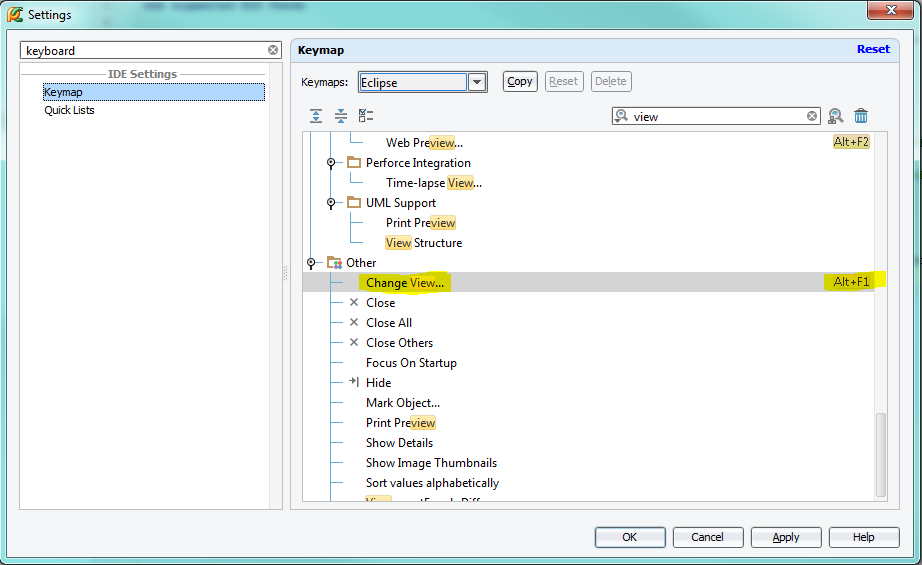This screenshot has width=922, height=565.
Task: Collapse the UML Support tree node
Action: (331, 203)
